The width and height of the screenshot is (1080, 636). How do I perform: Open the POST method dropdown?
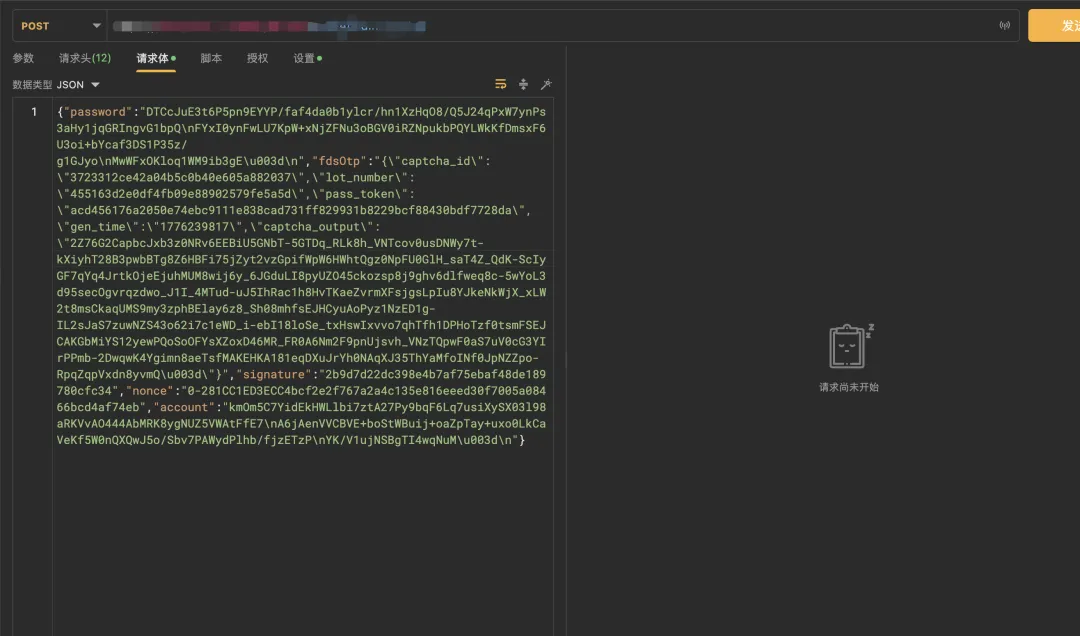(60, 26)
